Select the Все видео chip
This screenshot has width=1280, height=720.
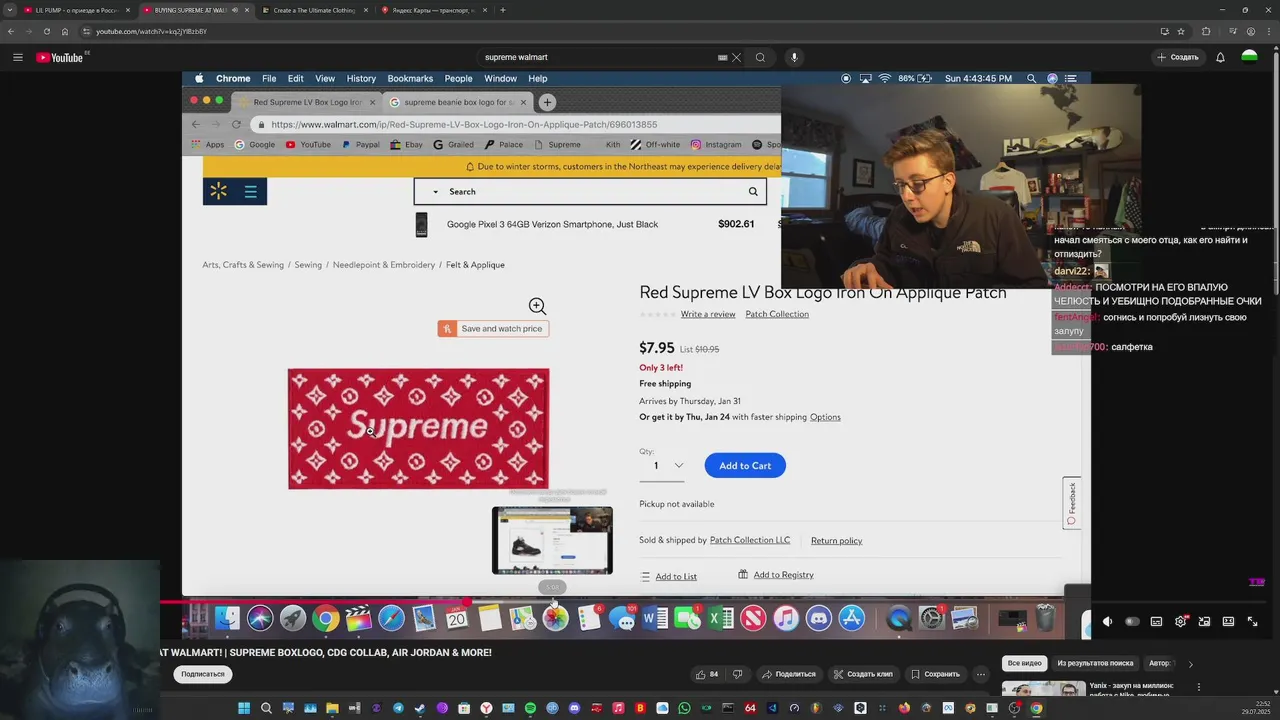pyautogui.click(x=1024, y=663)
